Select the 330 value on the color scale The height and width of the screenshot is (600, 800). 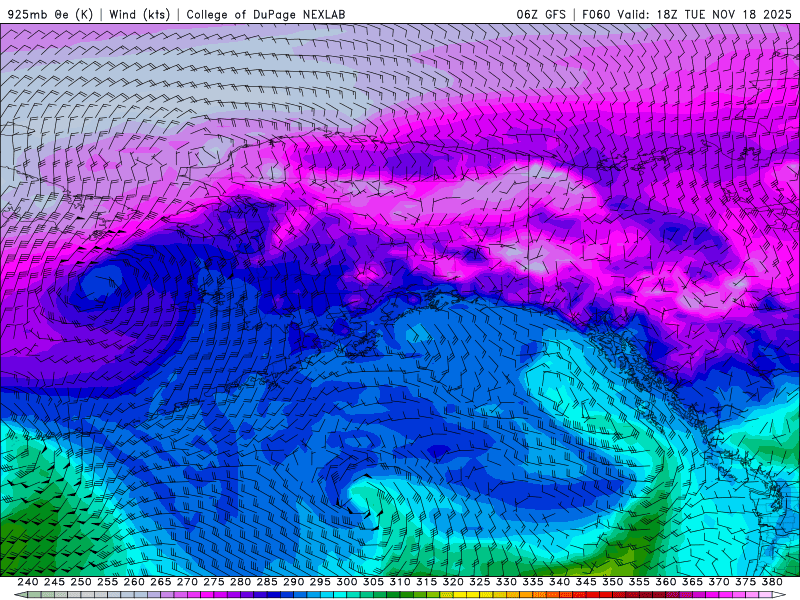(x=506, y=582)
